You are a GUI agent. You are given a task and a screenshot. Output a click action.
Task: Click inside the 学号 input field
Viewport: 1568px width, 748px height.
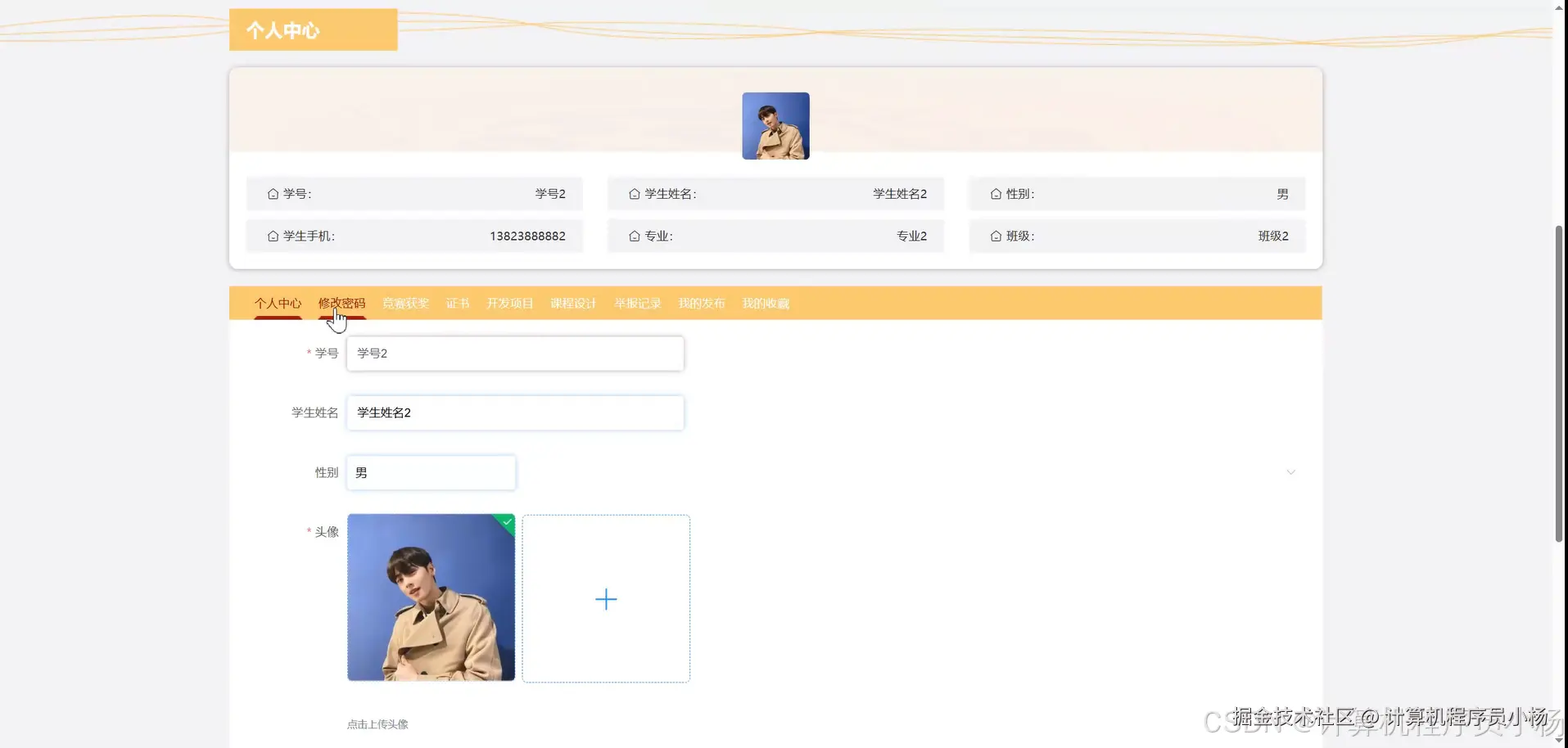(515, 353)
